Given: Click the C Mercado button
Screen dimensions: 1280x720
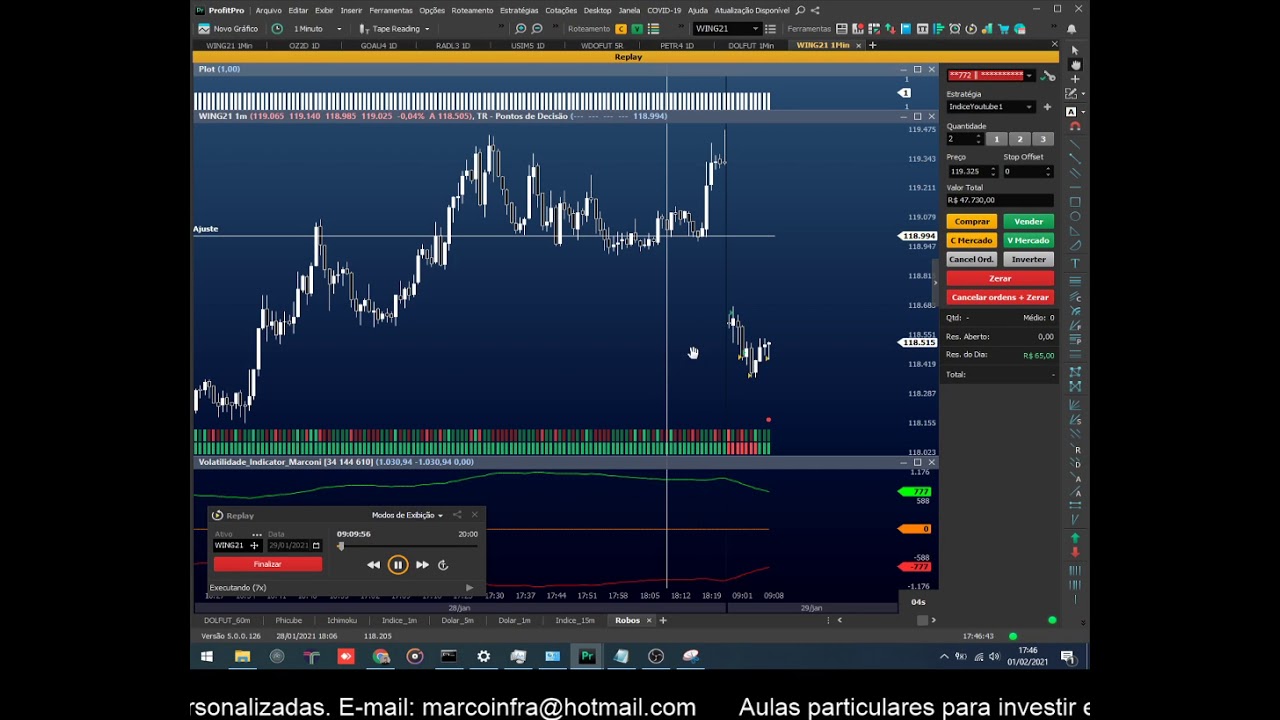Looking at the screenshot, I should (x=972, y=241).
